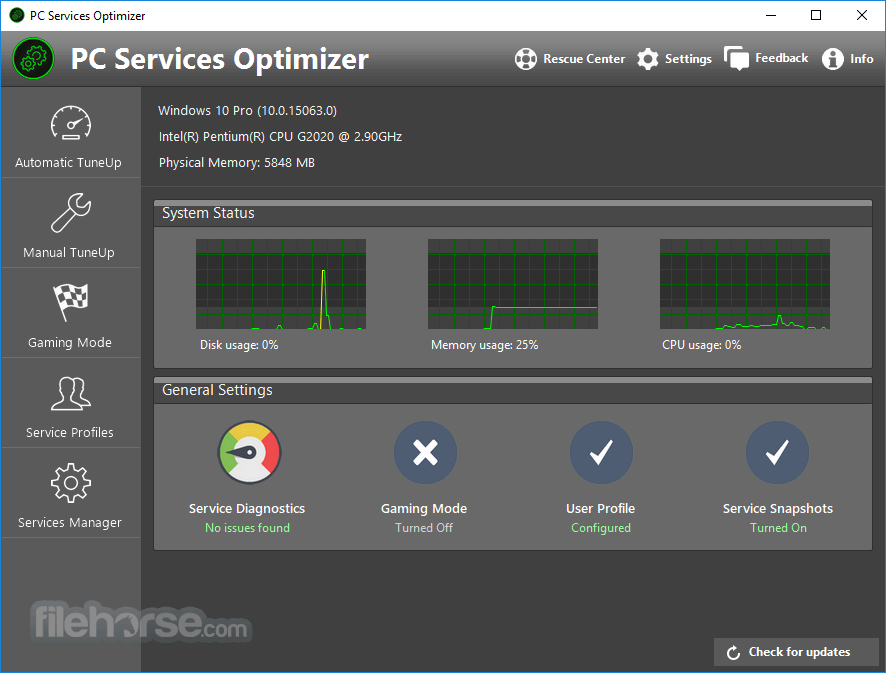Click the Windows 10 Pro version text

(247, 111)
